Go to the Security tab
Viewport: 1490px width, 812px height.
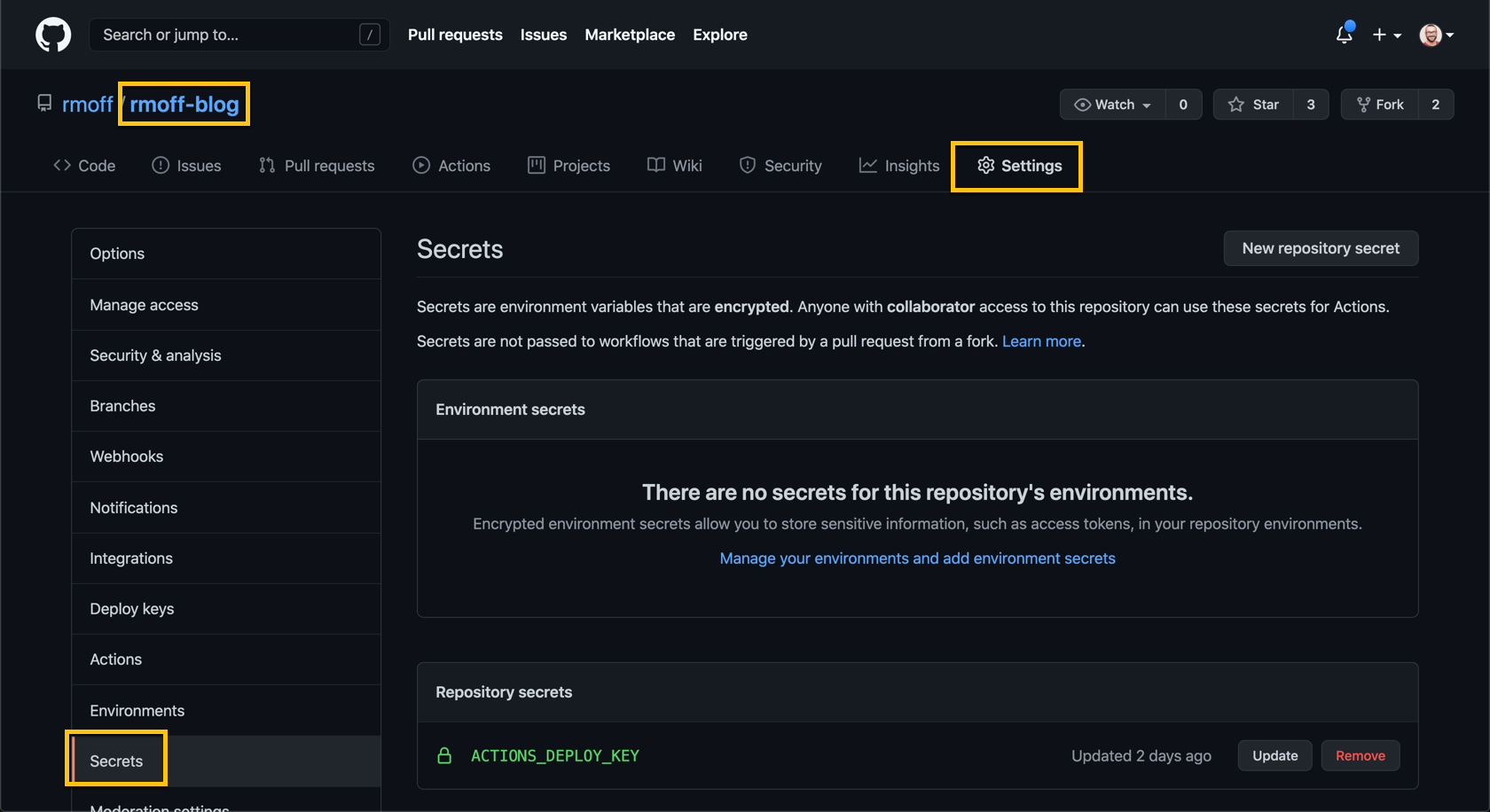coord(780,166)
